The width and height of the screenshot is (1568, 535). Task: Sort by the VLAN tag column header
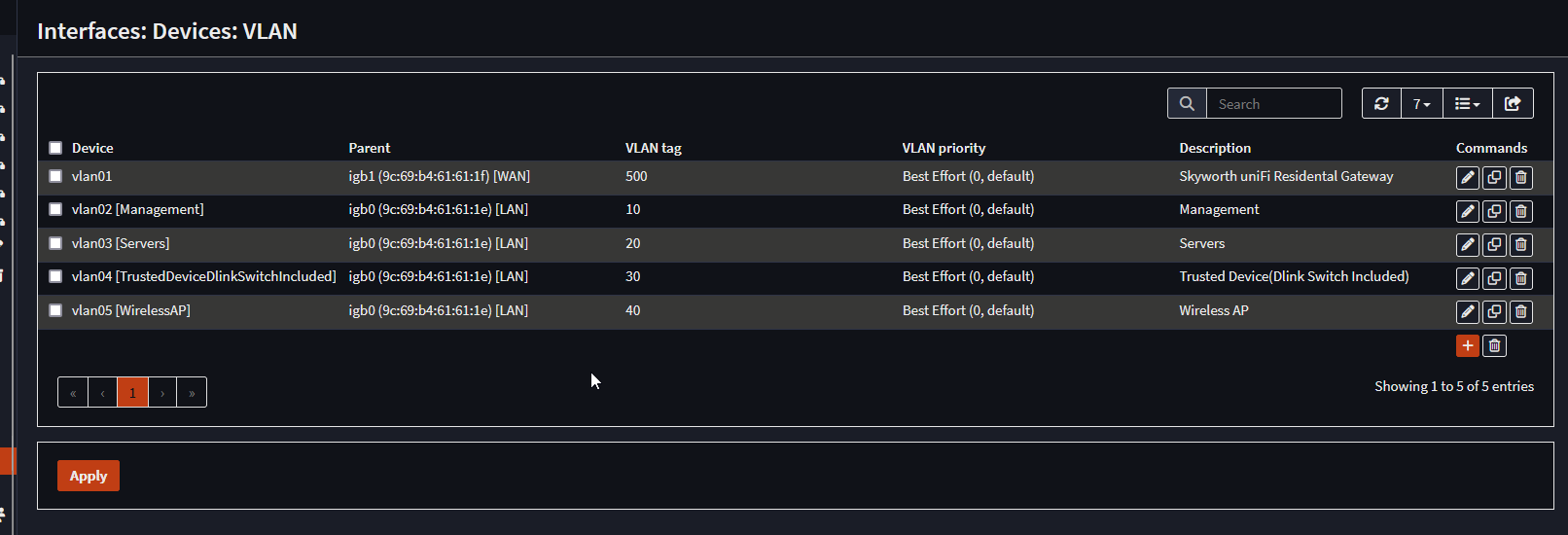654,148
